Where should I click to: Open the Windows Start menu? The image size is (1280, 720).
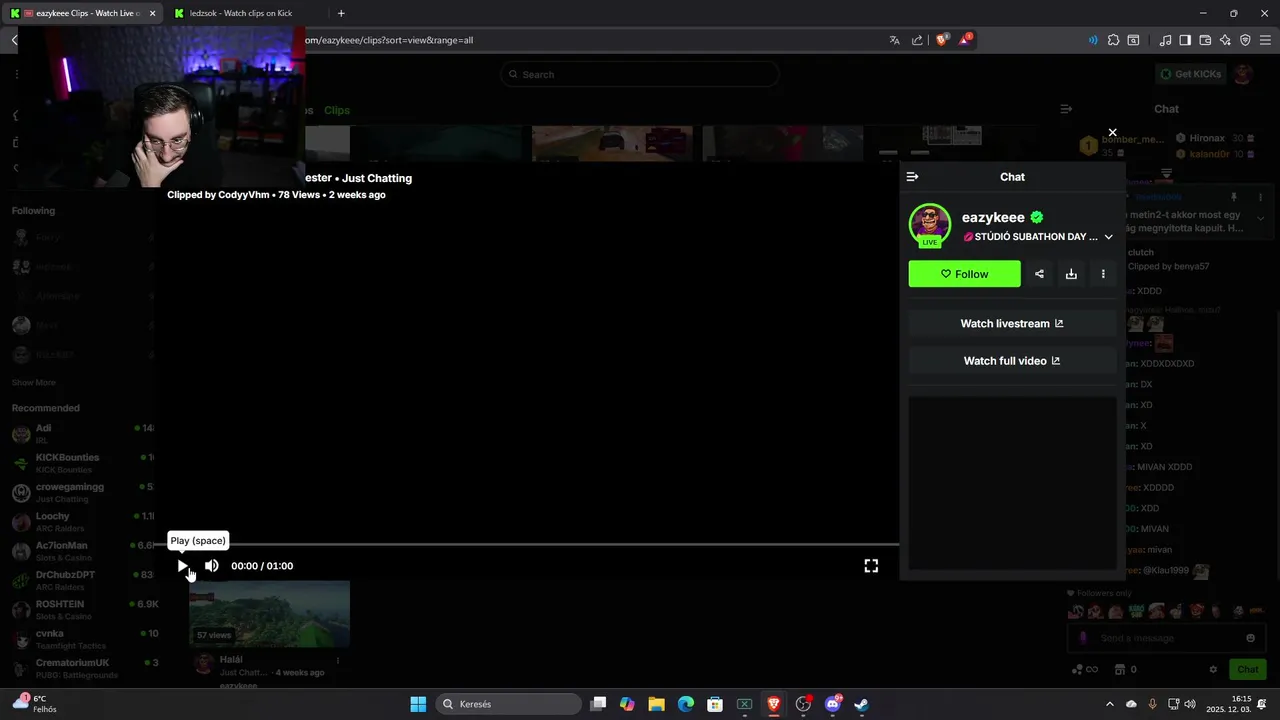pos(418,704)
